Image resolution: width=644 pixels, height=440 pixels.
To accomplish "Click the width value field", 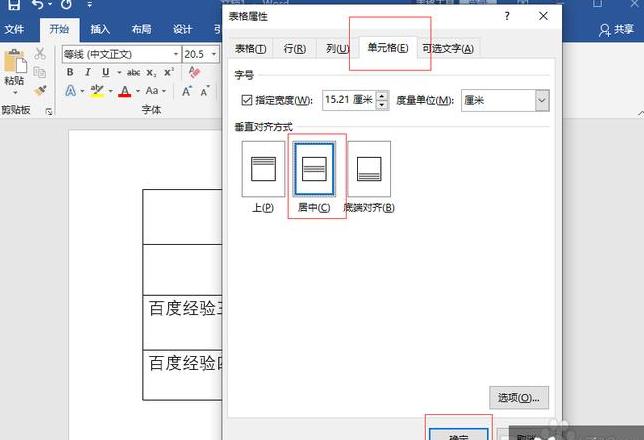I will click(349, 100).
